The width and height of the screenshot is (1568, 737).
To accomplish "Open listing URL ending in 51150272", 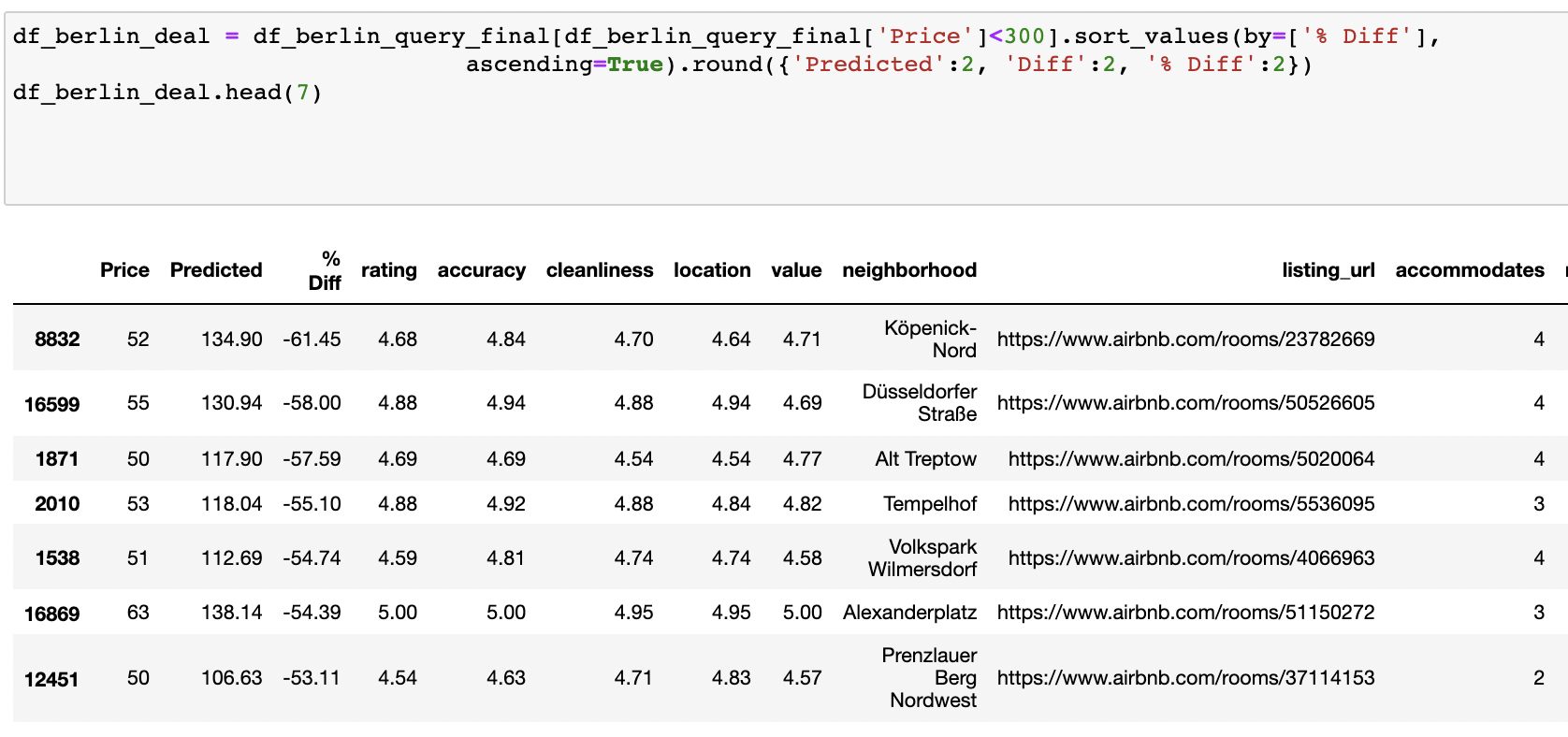I will click(1185, 613).
